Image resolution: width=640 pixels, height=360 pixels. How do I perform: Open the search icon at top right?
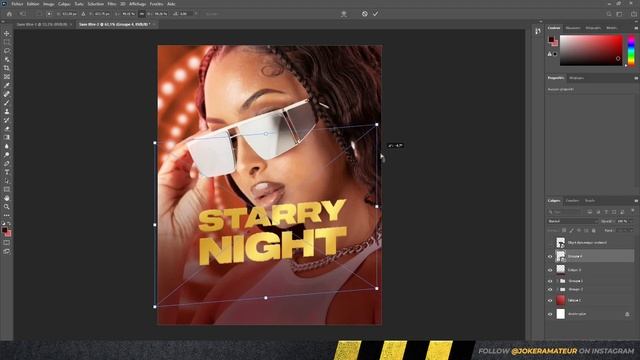point(609,14)
